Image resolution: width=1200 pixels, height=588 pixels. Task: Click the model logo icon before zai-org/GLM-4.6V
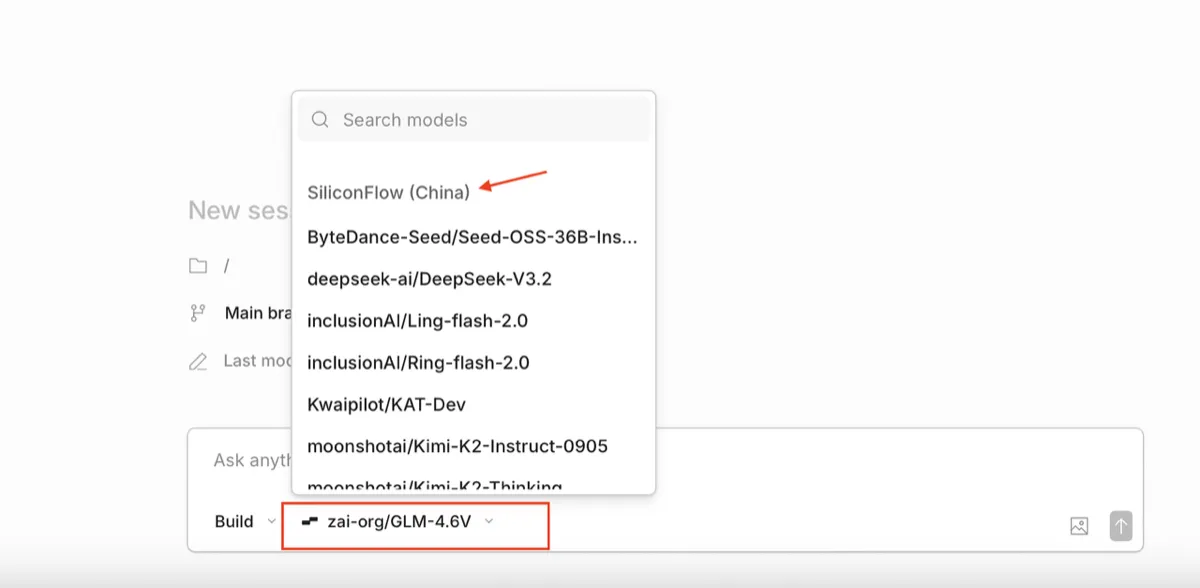[x=311, y=521]
